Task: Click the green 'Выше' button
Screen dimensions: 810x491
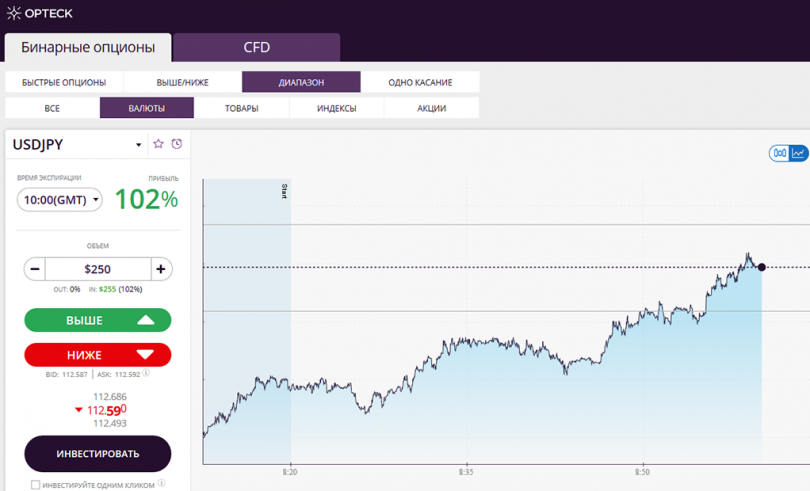Action: (98, 320)
